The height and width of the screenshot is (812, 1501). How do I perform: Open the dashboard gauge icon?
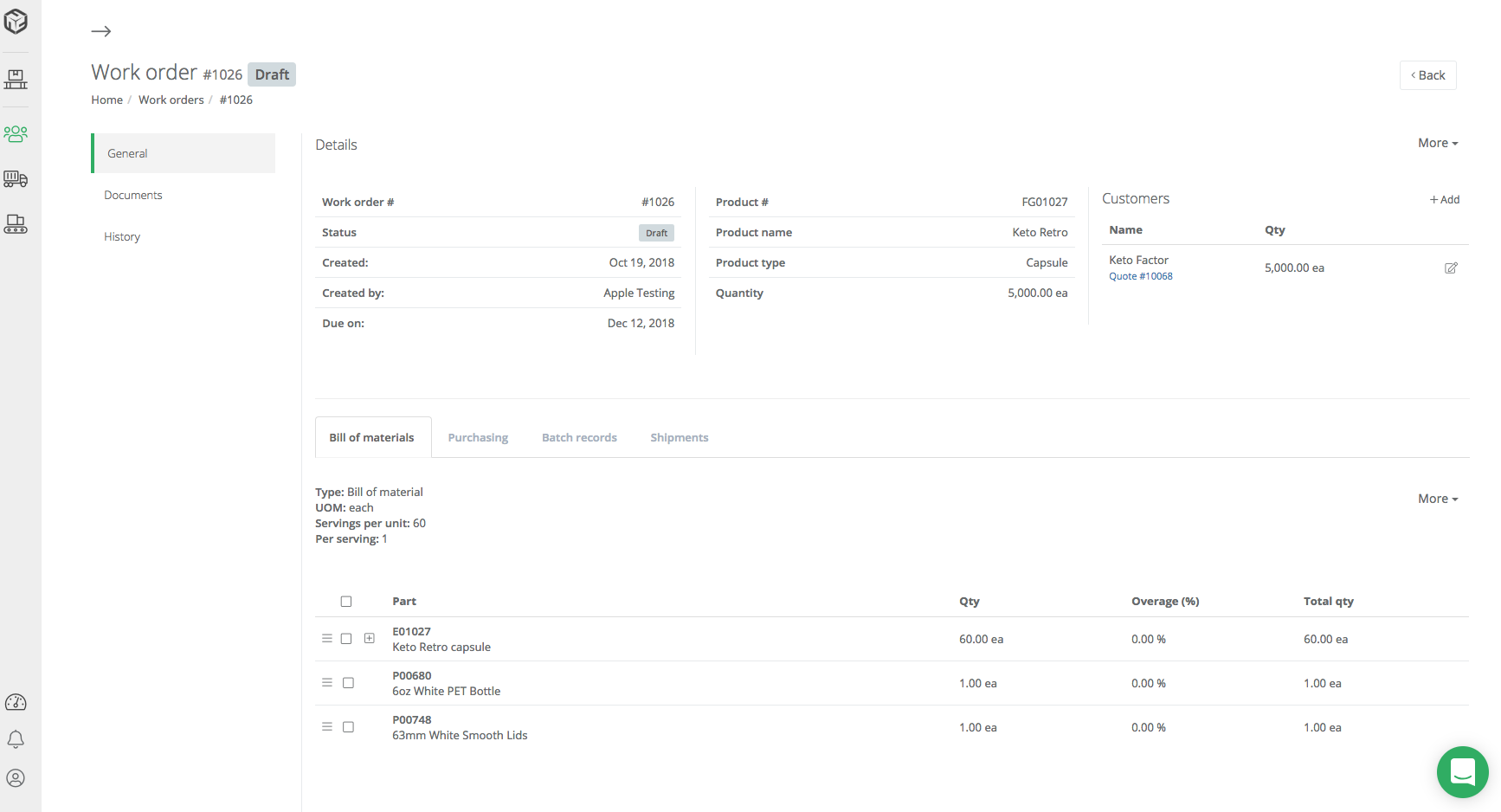coord(16,702)
